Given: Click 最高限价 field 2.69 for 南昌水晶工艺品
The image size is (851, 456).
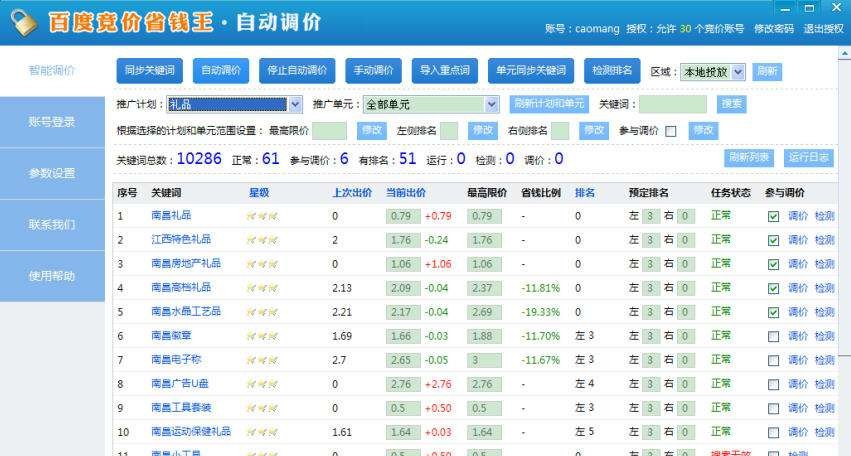Looking at the screenshot, I should pyautogui.click(x=484, y=312).
